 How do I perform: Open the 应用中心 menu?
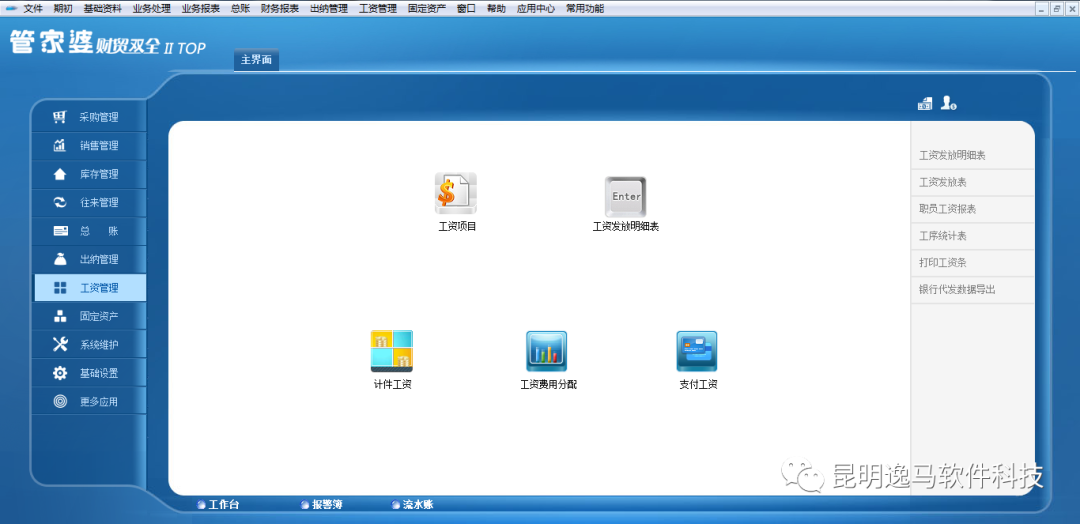click(535, 9)
